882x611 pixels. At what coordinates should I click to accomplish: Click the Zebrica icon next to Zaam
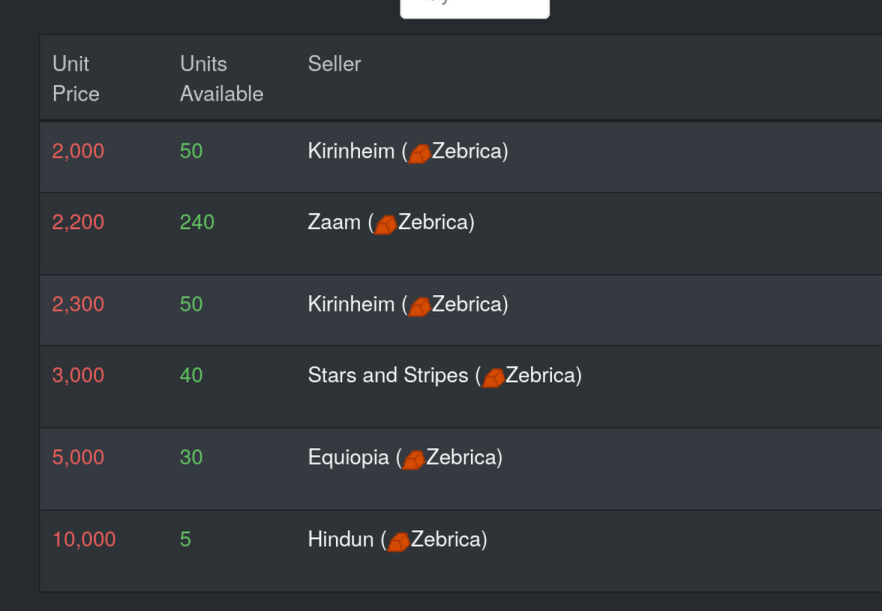coord(386,224)
